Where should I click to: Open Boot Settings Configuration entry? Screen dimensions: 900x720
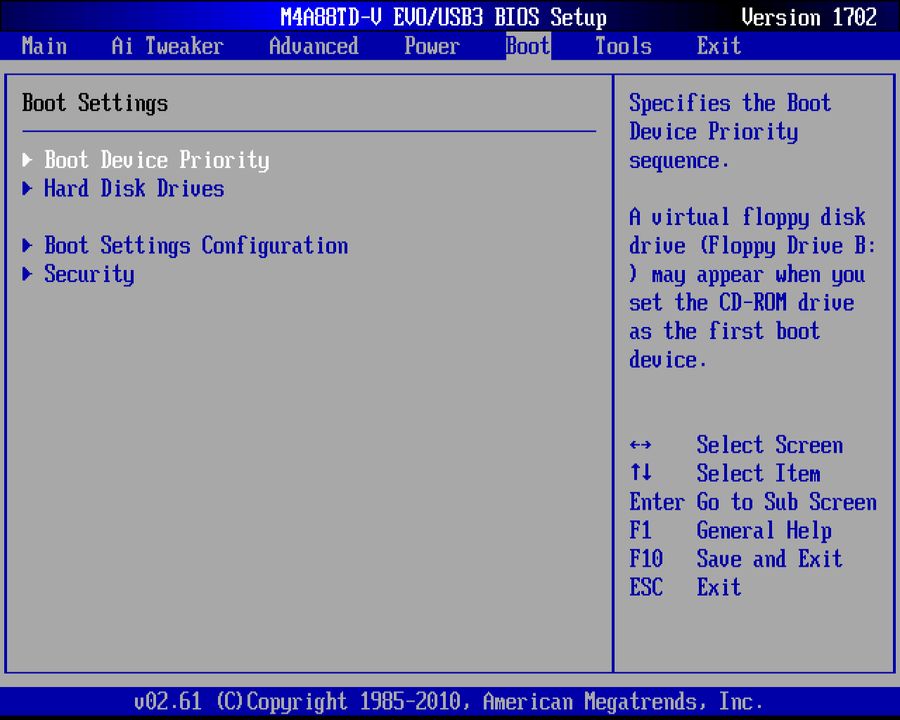196,245
